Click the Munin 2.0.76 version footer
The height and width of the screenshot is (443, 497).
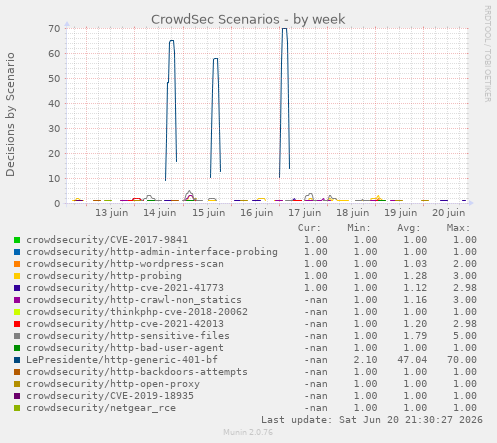tap(248, 432)
